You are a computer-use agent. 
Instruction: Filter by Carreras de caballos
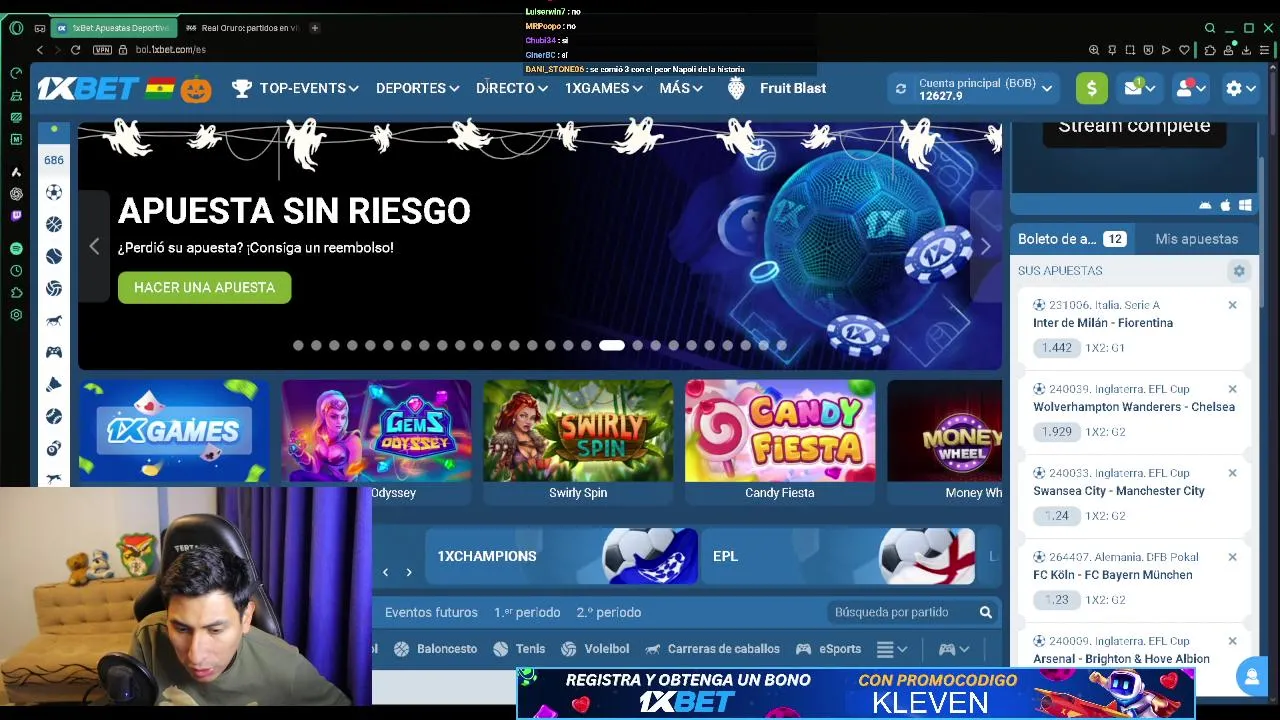712,649
